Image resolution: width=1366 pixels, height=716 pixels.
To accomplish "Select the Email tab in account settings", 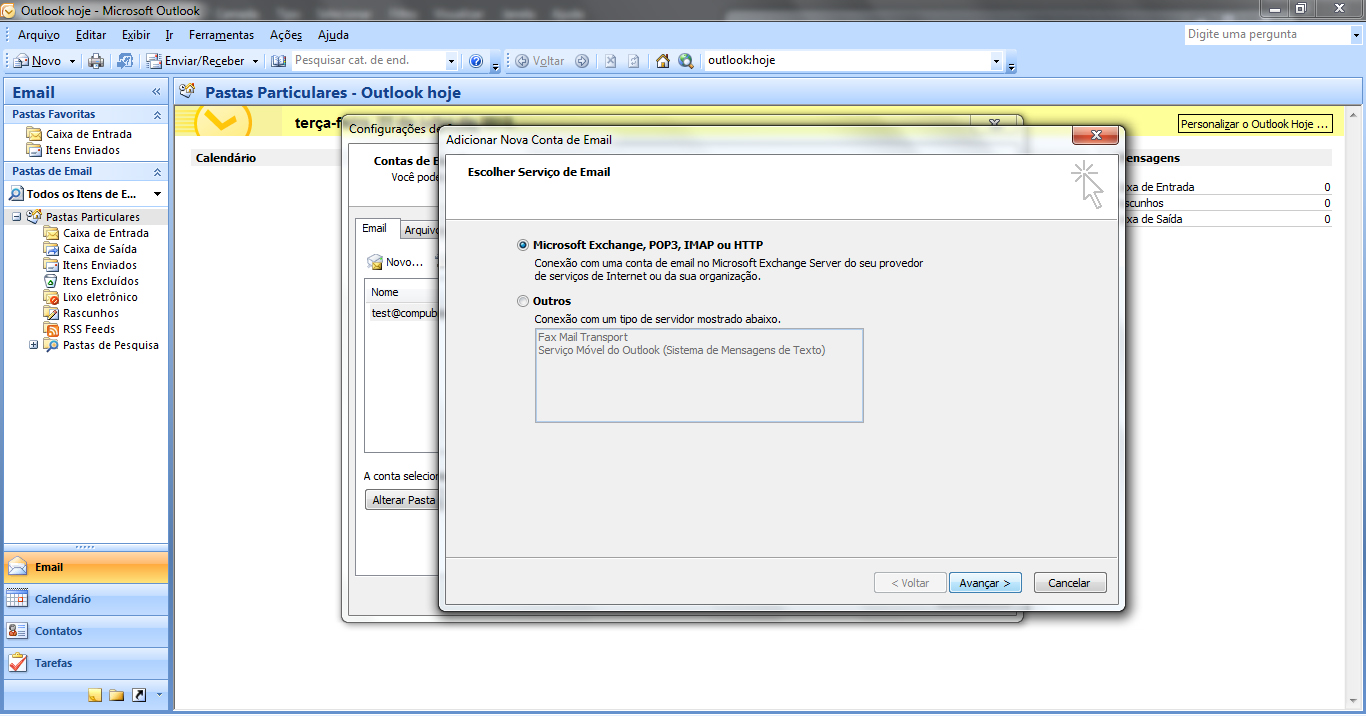I will (375, 229).
